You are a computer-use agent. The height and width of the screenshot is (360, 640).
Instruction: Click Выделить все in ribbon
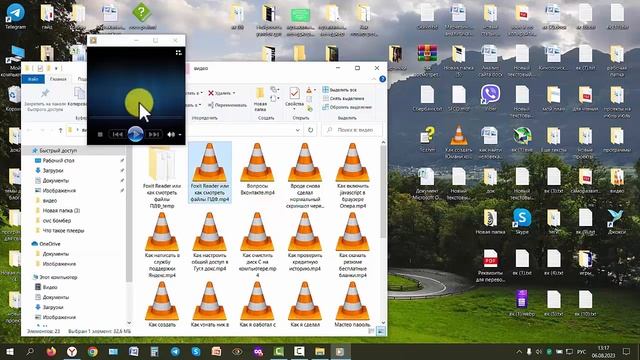[339, 89]
